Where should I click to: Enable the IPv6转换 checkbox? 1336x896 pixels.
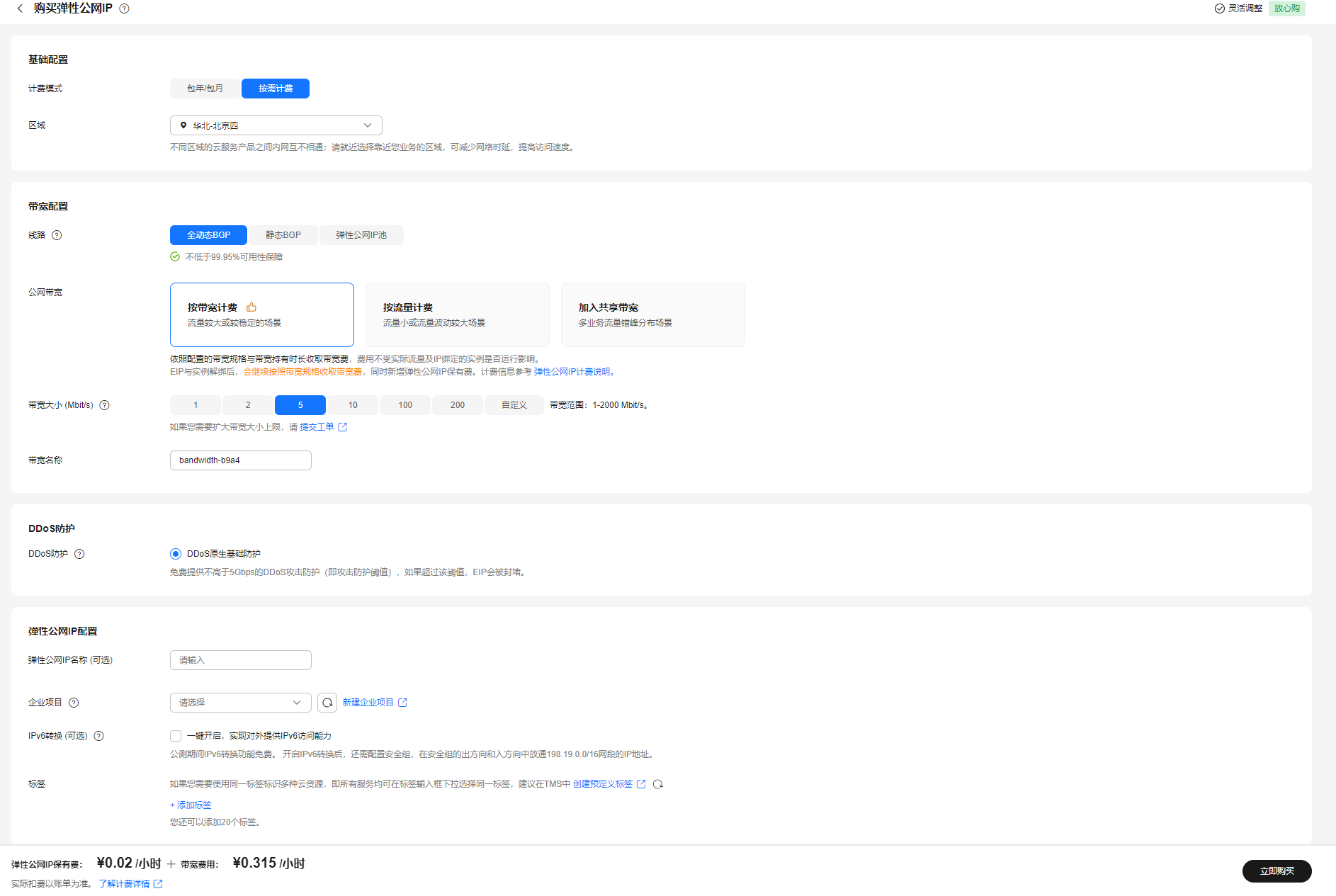click(x=176, y=736)
